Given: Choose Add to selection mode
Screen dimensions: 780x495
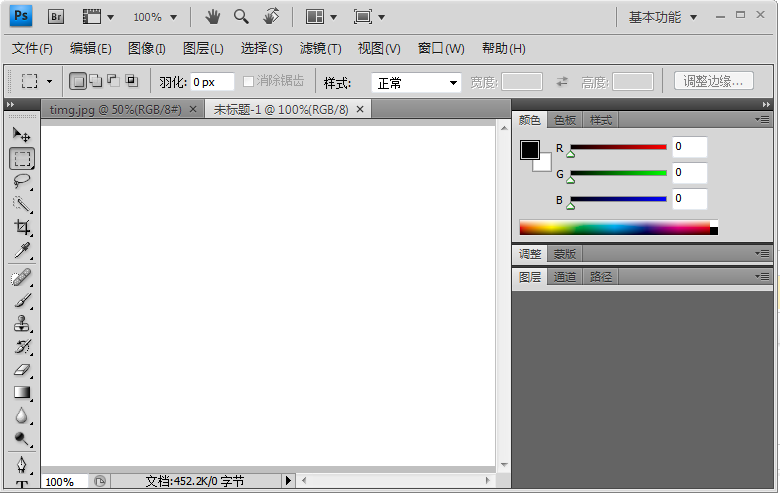Looking at the screenshot, I should [96, 81].
